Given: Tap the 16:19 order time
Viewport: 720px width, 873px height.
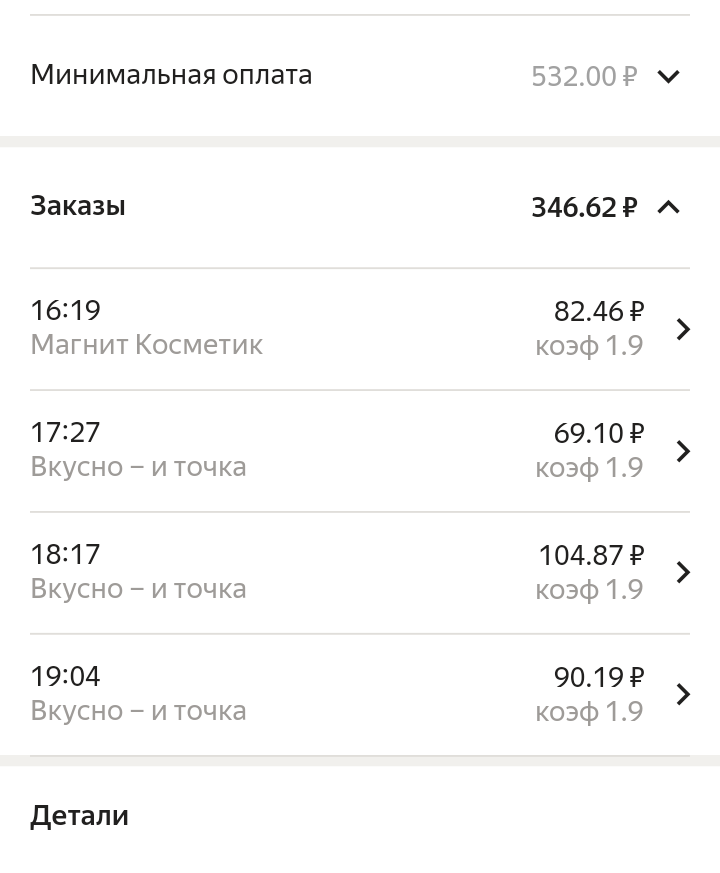Looking at the screenshot, I should [66, 311].
